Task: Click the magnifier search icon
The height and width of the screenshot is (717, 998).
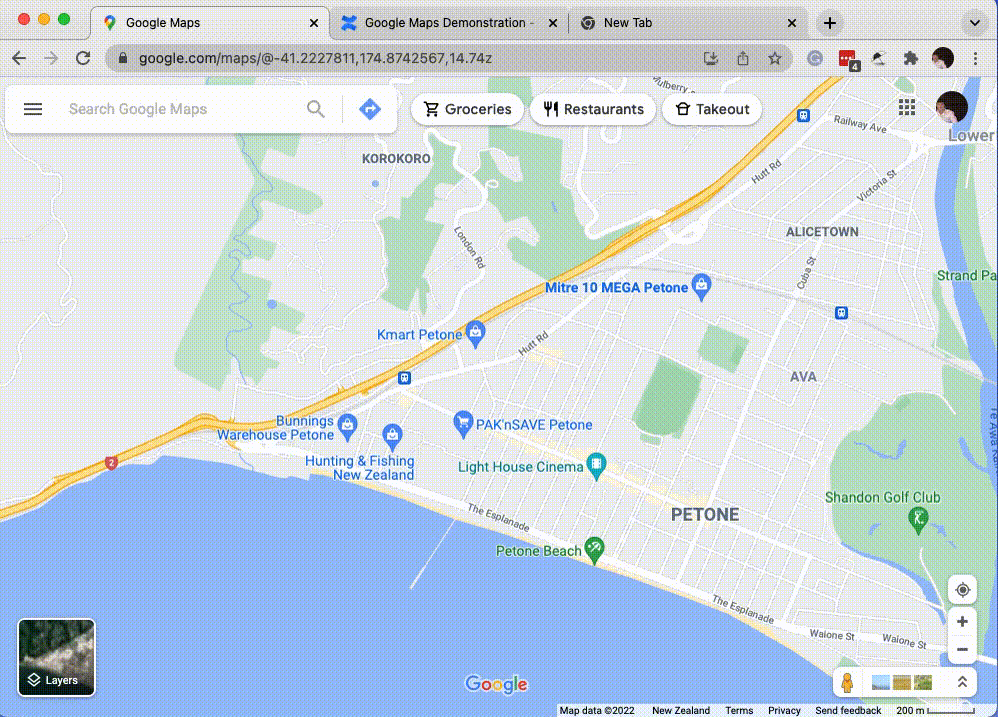Action: [x=316, y=109]
